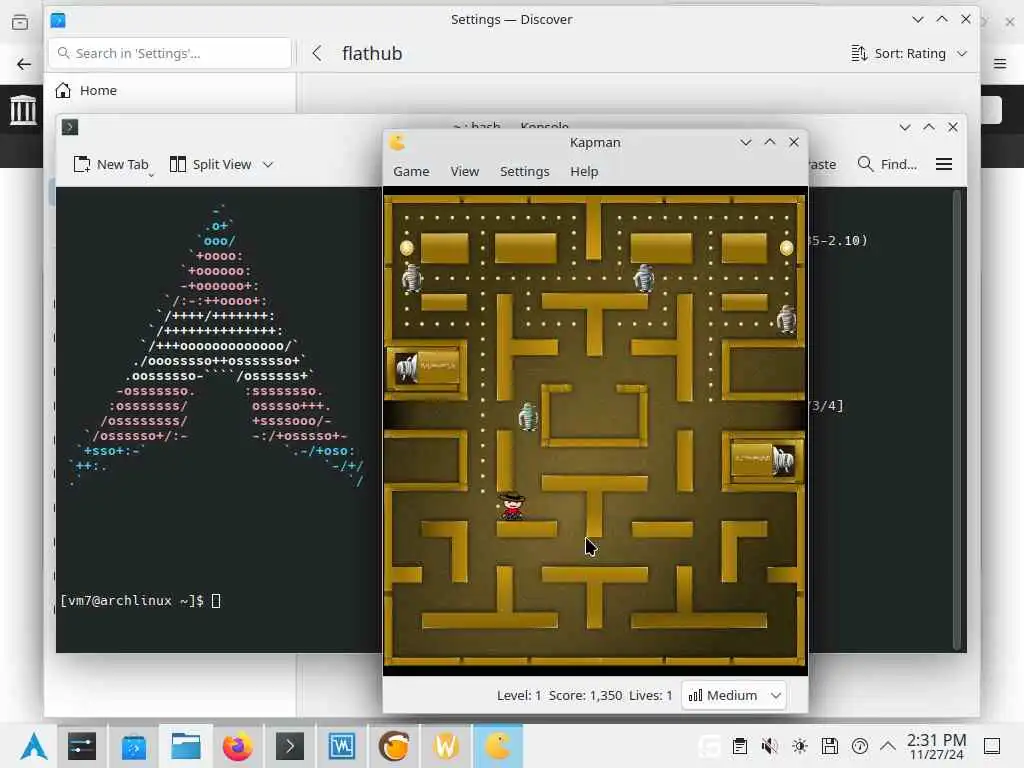
Task: Open the brightness tray icon
Action: click(x=799, y=746)
